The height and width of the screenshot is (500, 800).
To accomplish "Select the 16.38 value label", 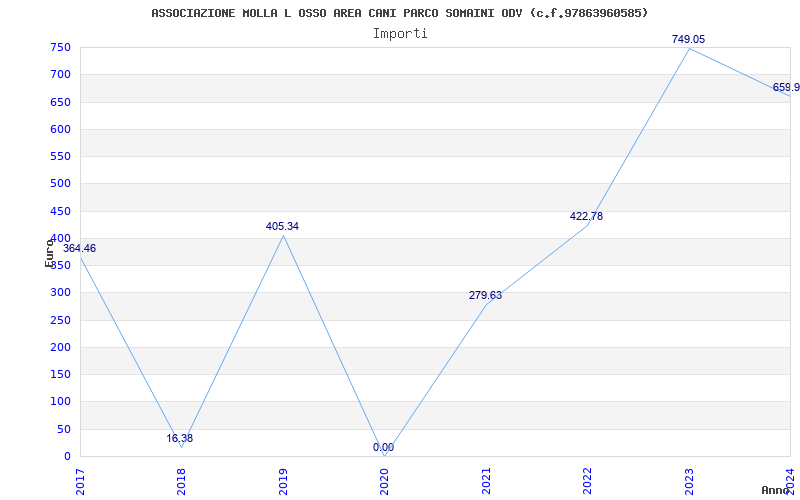I will pyautogui.click(x=180, y=438).
